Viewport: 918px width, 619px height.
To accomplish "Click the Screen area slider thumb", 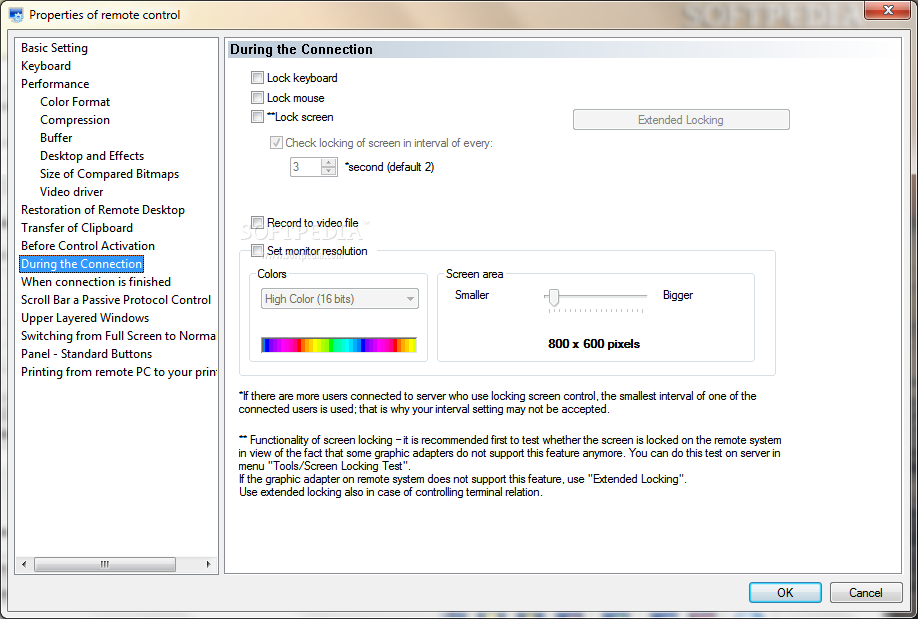I will tap(553, 297).
